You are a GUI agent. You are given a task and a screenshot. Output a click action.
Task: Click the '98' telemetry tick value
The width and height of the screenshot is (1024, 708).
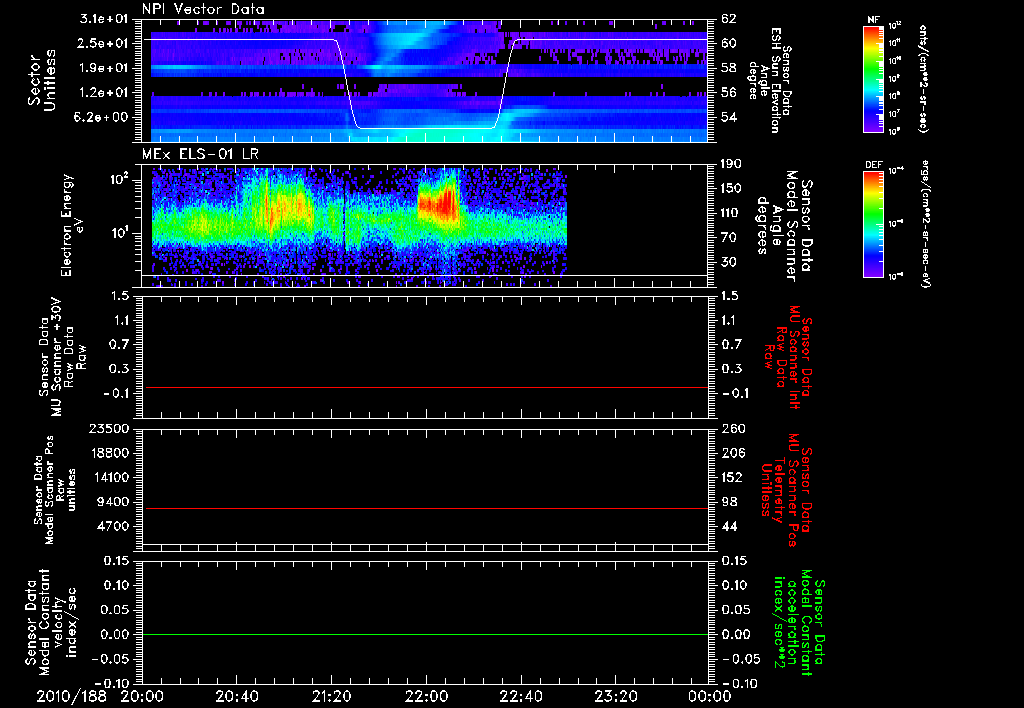click(x=729, y=502)
